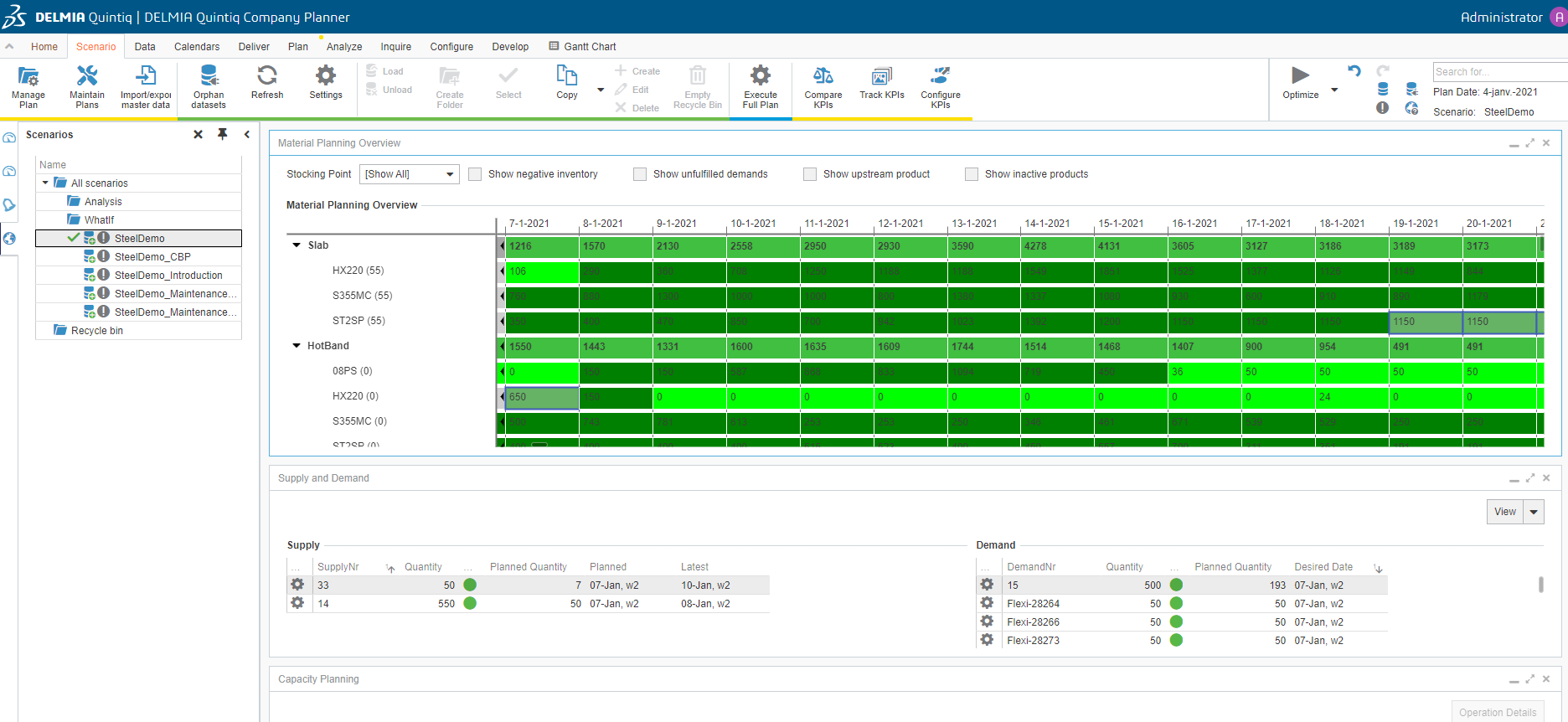Click green status dot for supply 33
1568x722 pixels.
[x=470, y=585]
